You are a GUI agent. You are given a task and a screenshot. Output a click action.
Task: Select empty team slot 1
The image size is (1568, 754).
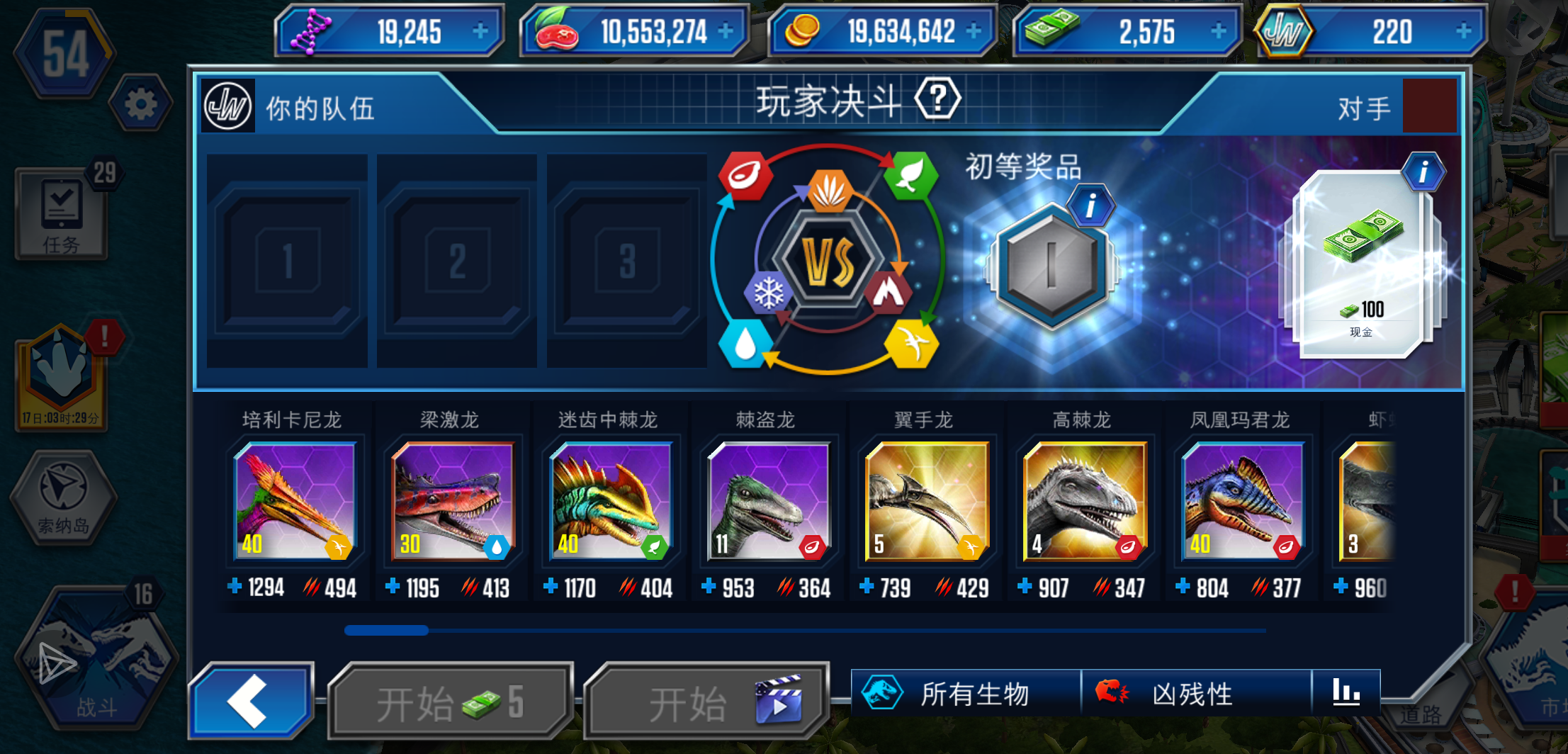288,261
